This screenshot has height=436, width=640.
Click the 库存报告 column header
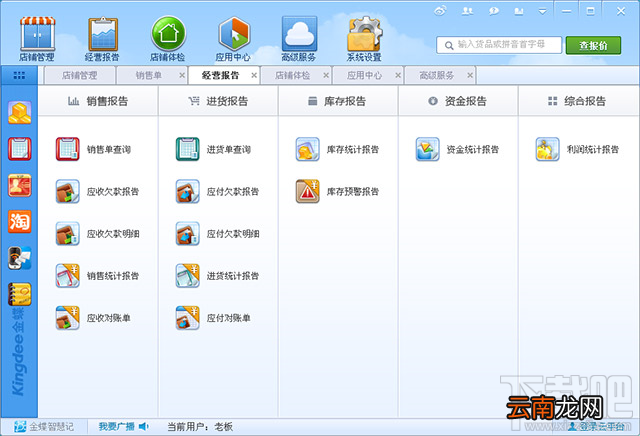(x=338, y=101)
